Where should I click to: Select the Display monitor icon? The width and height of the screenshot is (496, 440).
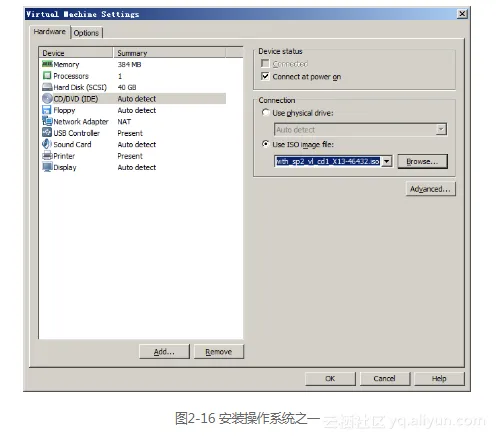[x=47, y=167]
